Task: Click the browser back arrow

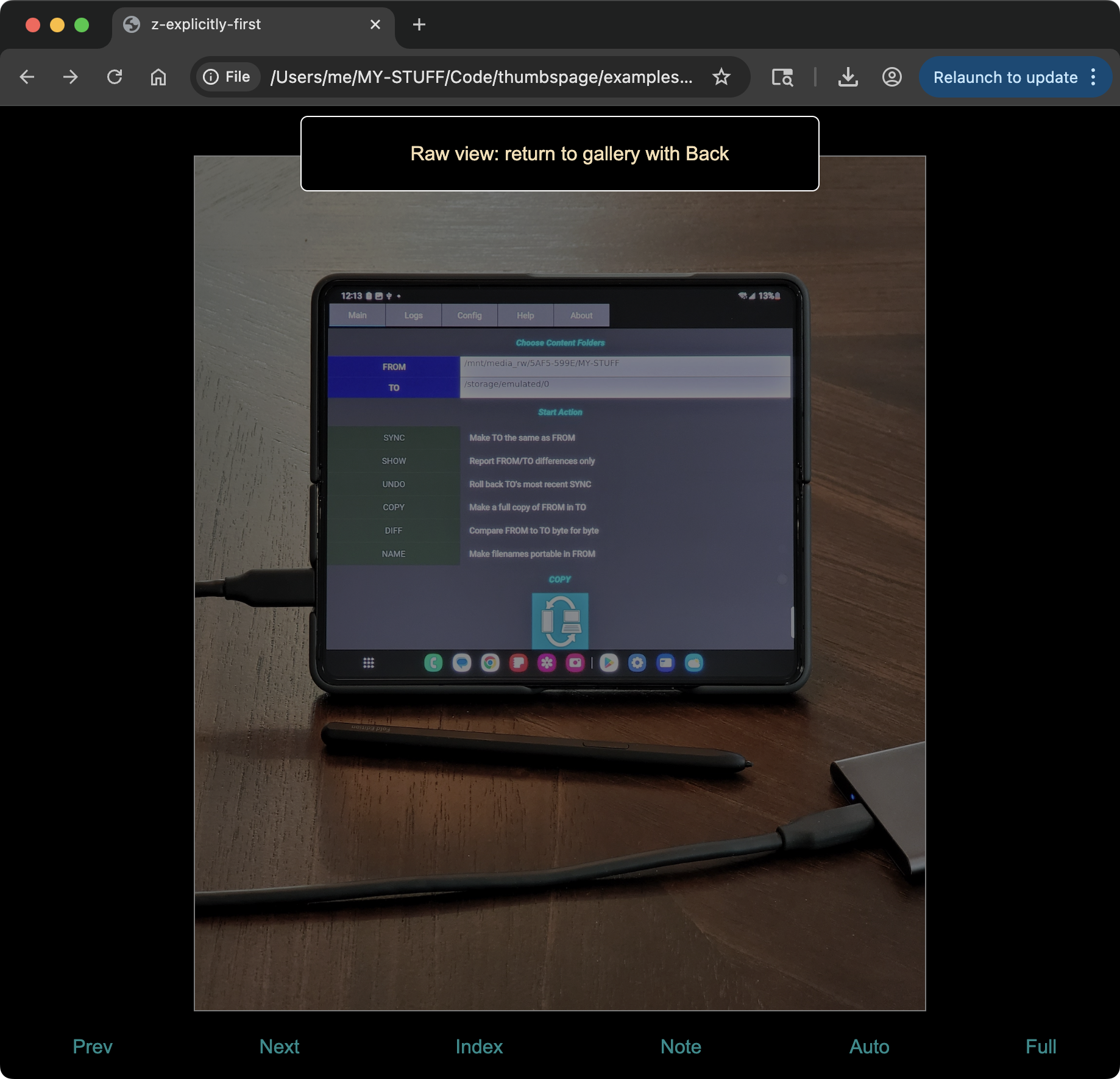Action: click(x=27, y=77)
